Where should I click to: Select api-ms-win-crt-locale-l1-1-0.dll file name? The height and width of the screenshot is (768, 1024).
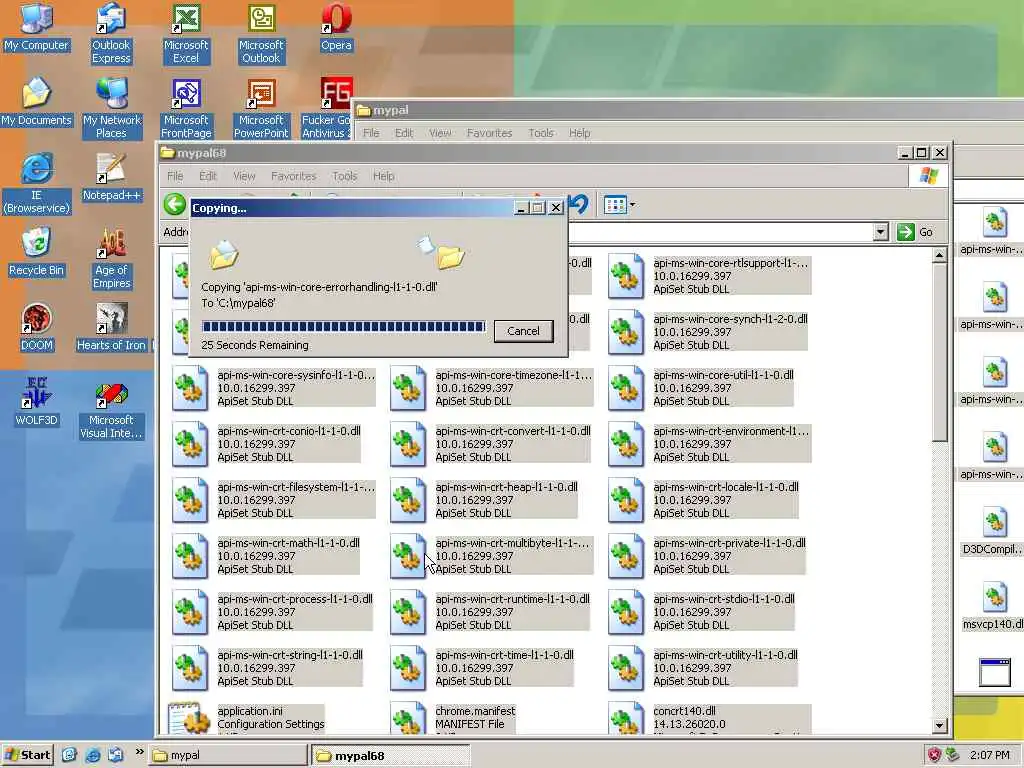[726, 487]
